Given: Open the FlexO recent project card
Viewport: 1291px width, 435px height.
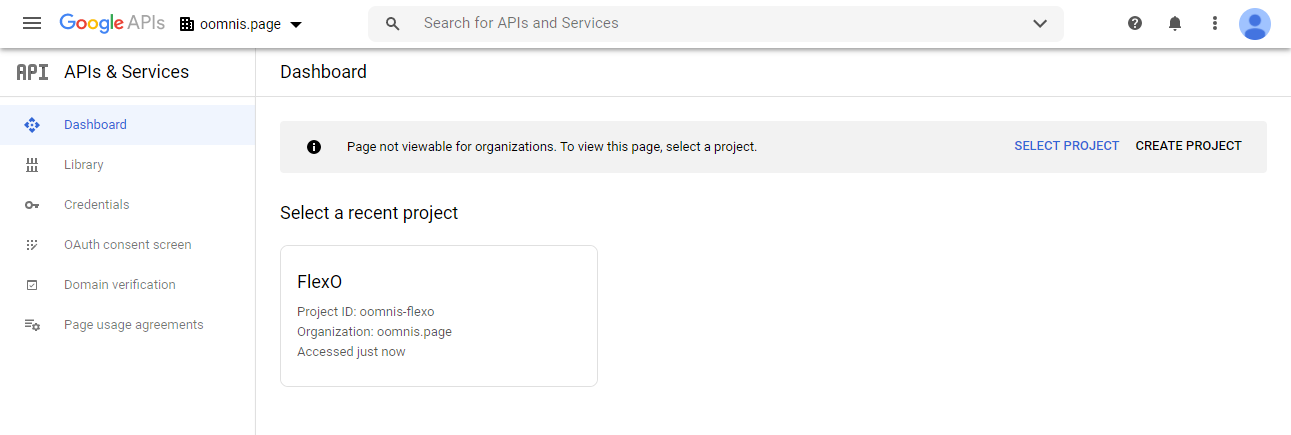Looking at the screenshot, I should 439,316.
